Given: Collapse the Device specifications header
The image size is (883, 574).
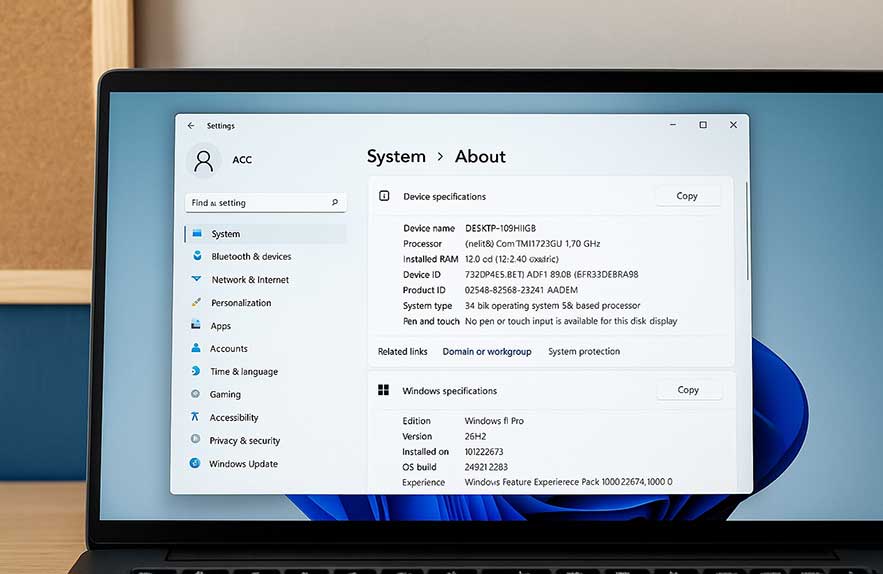Looking at the screenshot, I should tap(551, 196).
